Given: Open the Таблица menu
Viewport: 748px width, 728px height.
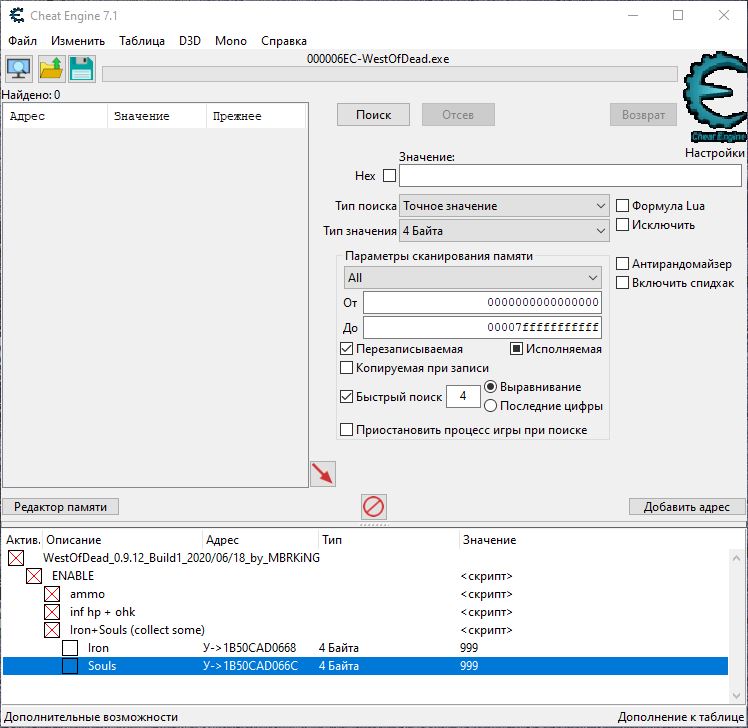Looking at the screenshot, I should point(142,41).
